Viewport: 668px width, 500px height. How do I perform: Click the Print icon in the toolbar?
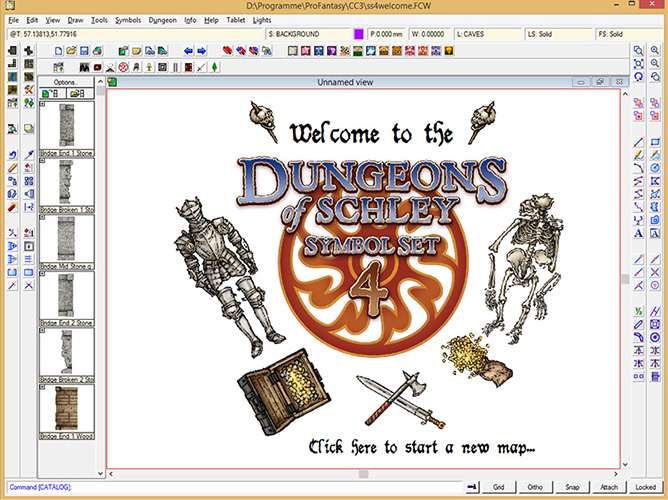coord(98,51)
